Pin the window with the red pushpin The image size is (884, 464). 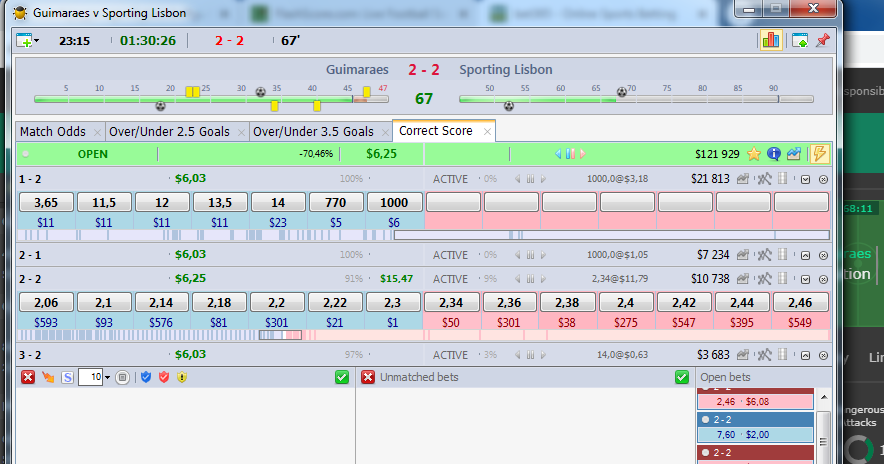(823, 40)
